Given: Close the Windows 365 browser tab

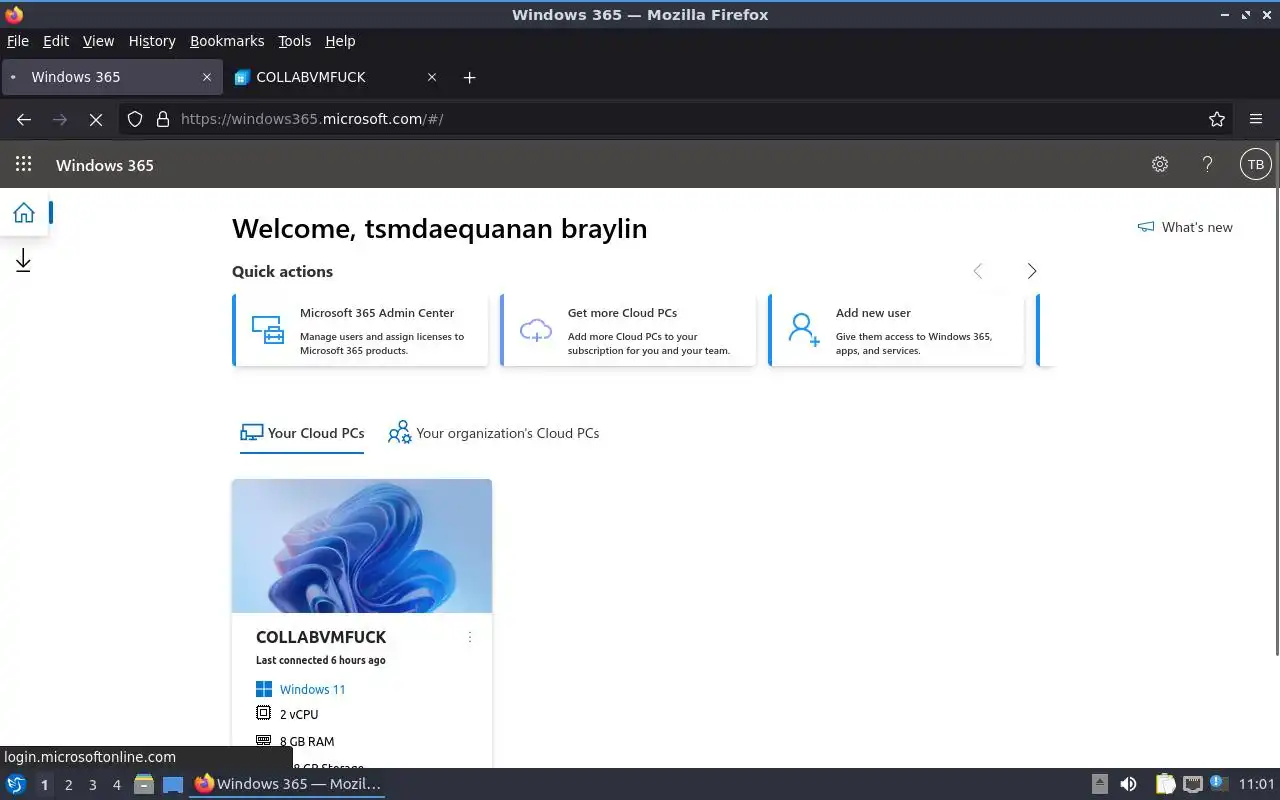Looking at the screenshot, I should coord(207,77).
